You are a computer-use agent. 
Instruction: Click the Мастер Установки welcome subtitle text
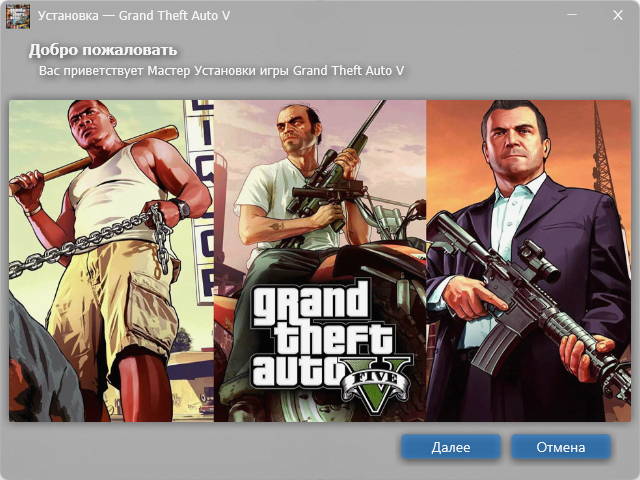point(221,71)
